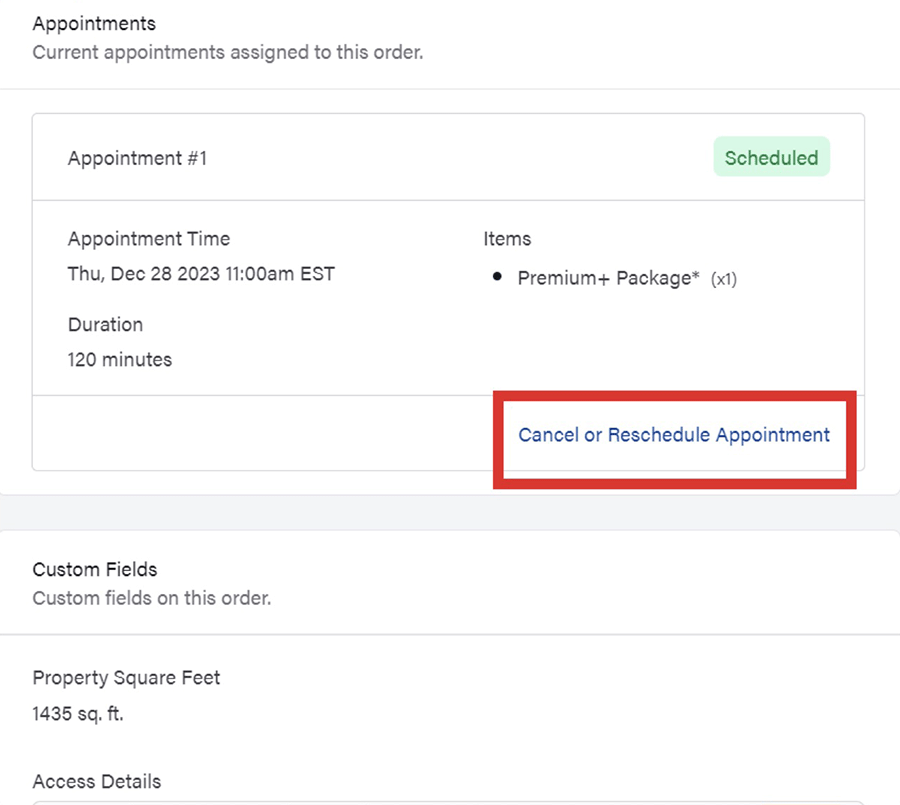900x805 pixels.
Task: Click the Duration label
Action: [105, 325]
